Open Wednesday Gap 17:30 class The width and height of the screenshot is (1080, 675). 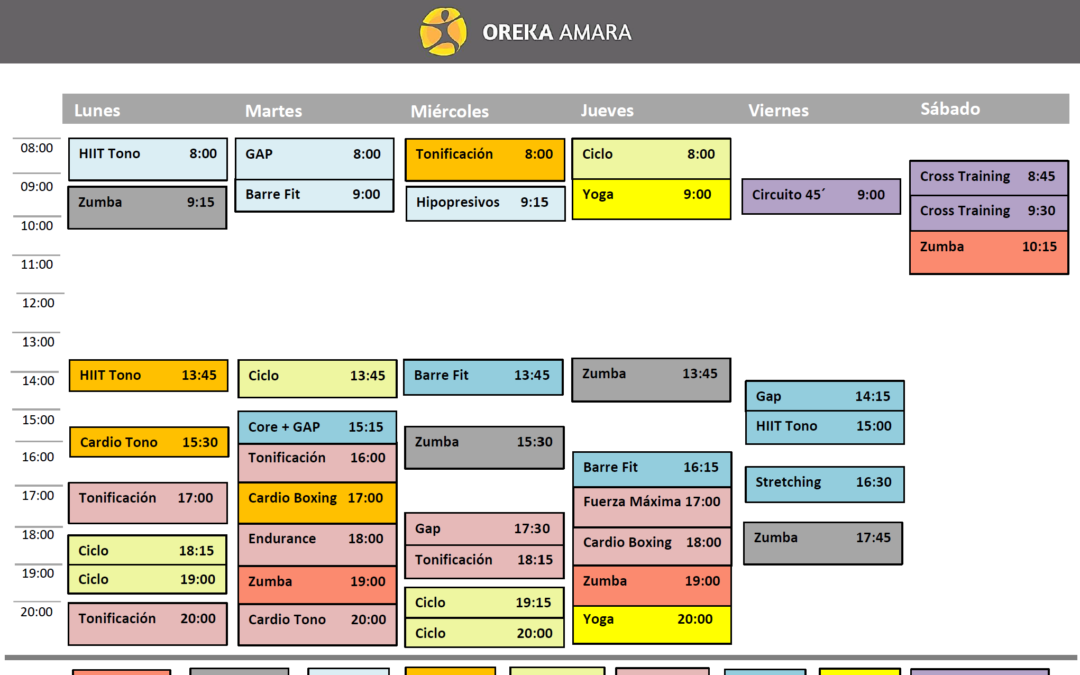click(484, 529)
